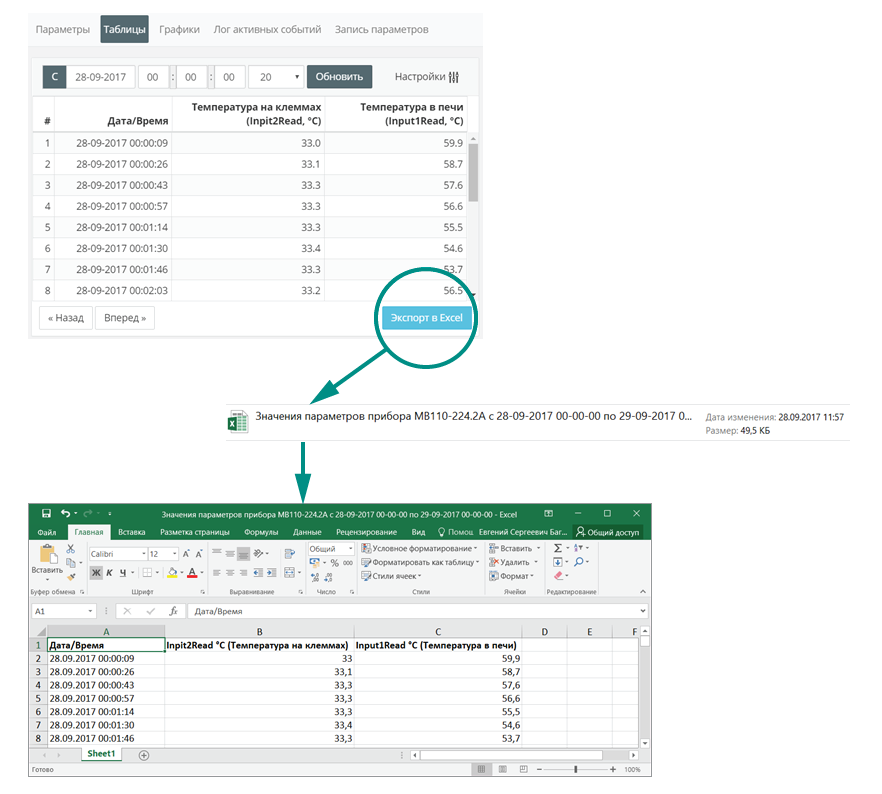Image resolution: width=882 pixels, height=794 pixels.
Task: Apply bold formatting in Excel ribbon
Action: point(96,573)
